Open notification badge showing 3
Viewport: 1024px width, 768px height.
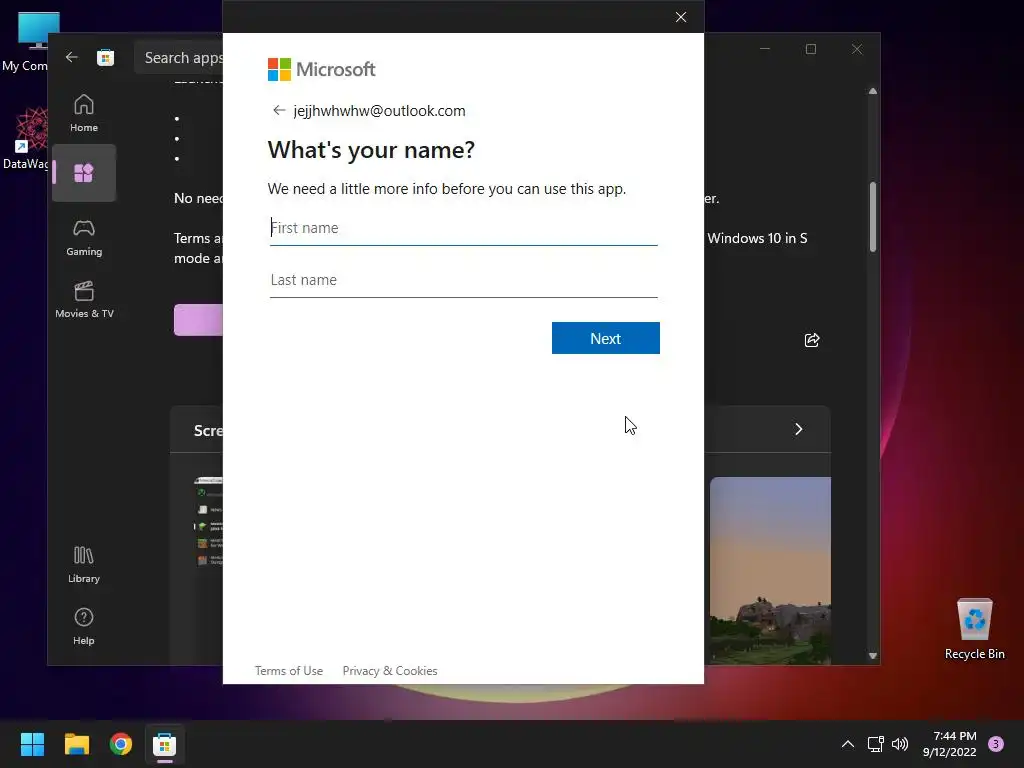pos(996,744)
